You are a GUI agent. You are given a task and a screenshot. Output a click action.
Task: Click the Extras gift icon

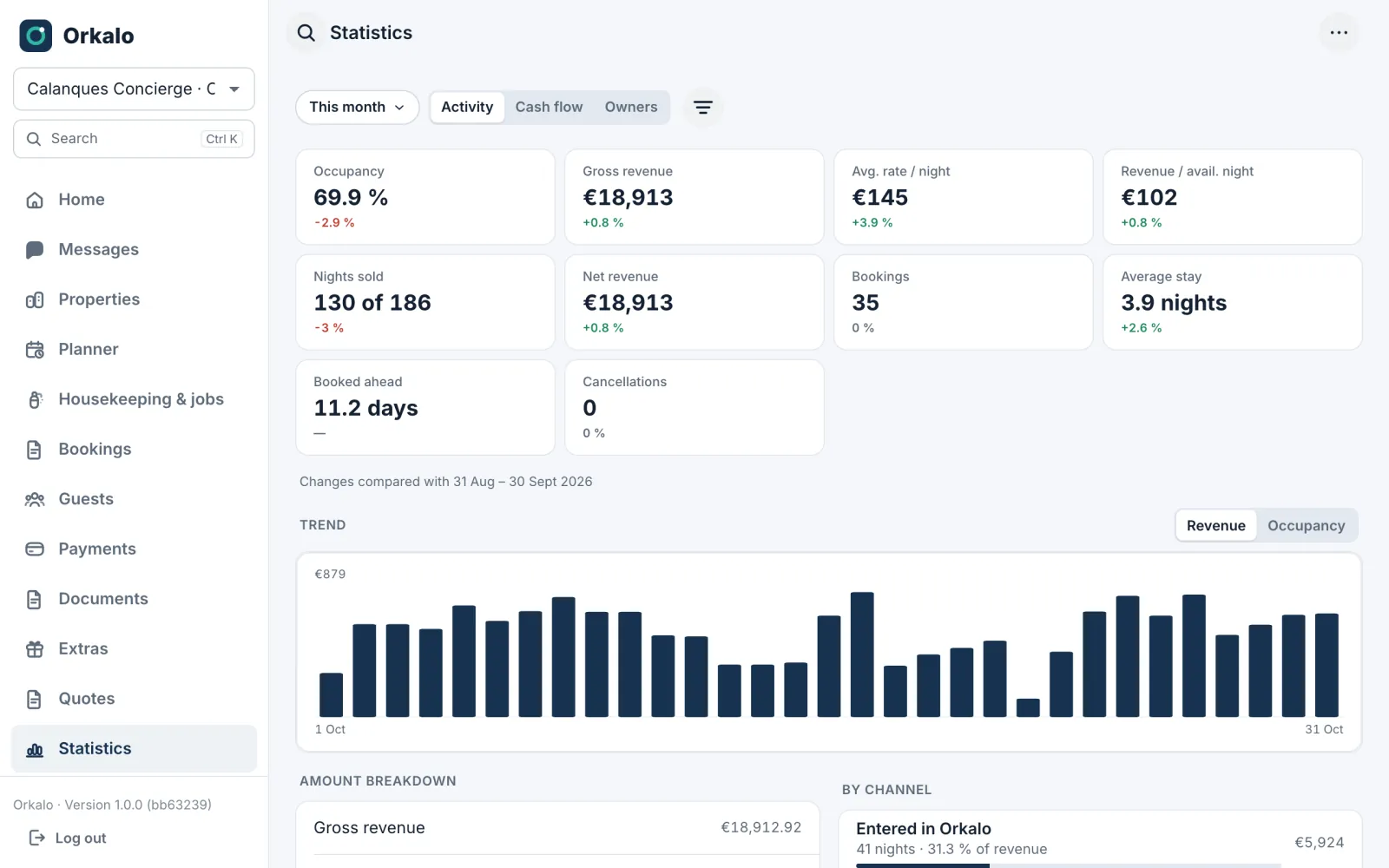click(x=35, y=649)
